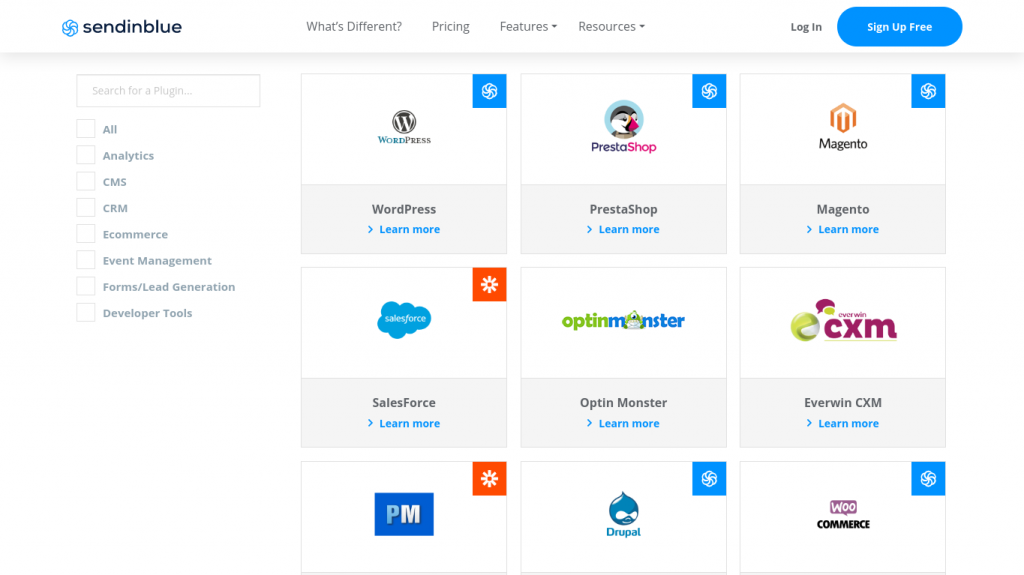Viewport: 1024px width, 575px height.
Task: Click the Sendinblue badge on Drupal card
Action: click(x=709, y=479)
